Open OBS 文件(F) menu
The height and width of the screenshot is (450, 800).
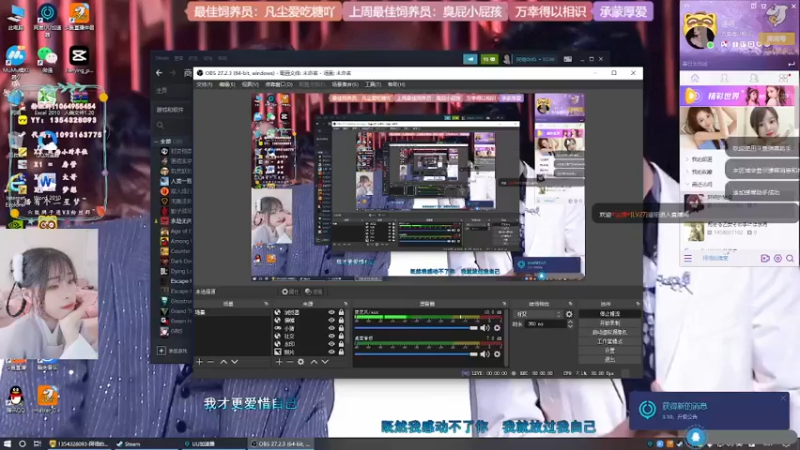click(204, 84)
